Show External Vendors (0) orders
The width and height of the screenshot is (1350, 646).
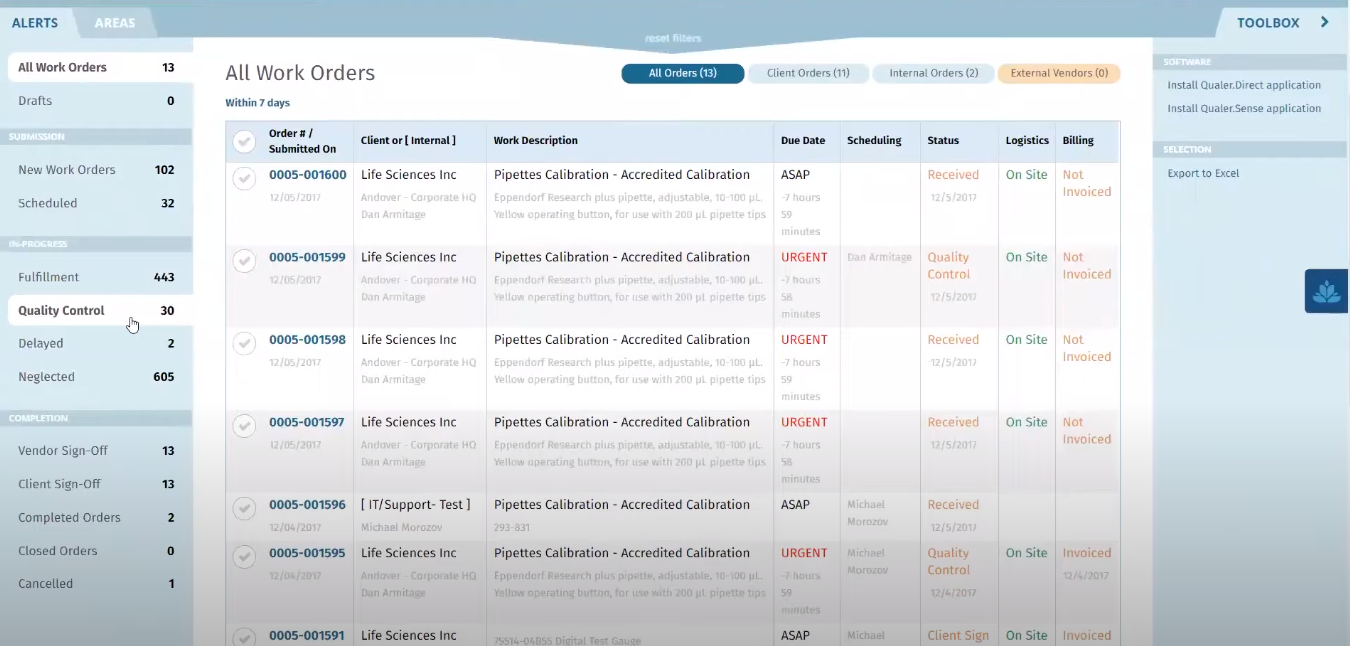pos(1058,73)
